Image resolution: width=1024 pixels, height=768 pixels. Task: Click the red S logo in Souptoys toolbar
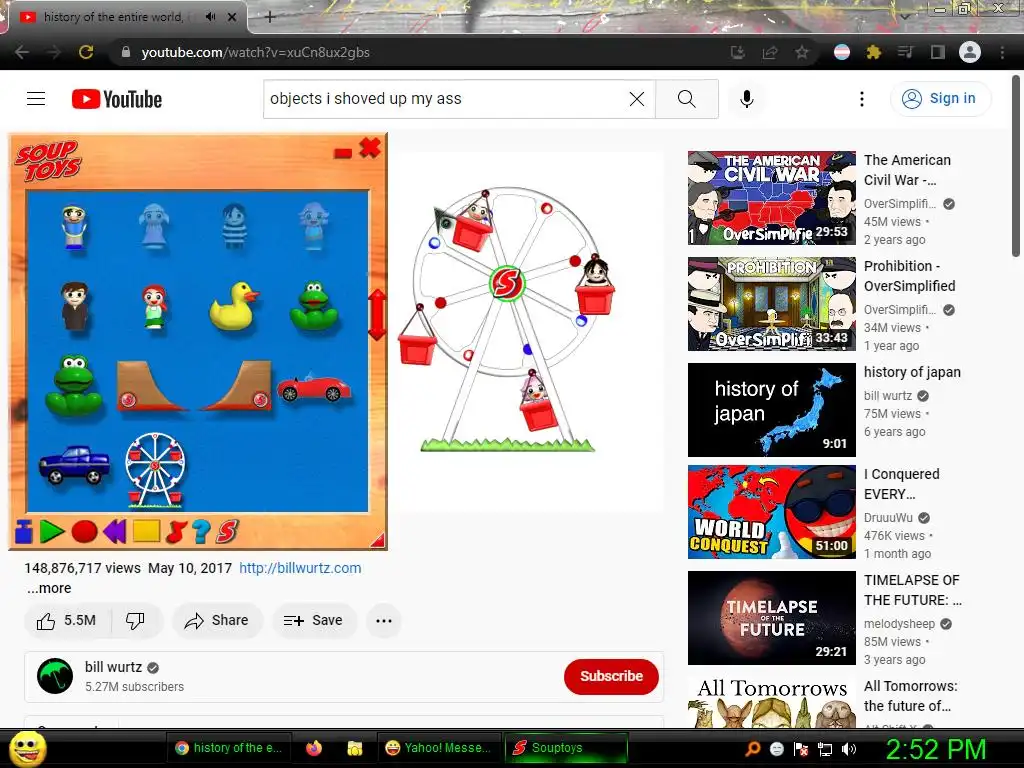click(x=227, y=532)
